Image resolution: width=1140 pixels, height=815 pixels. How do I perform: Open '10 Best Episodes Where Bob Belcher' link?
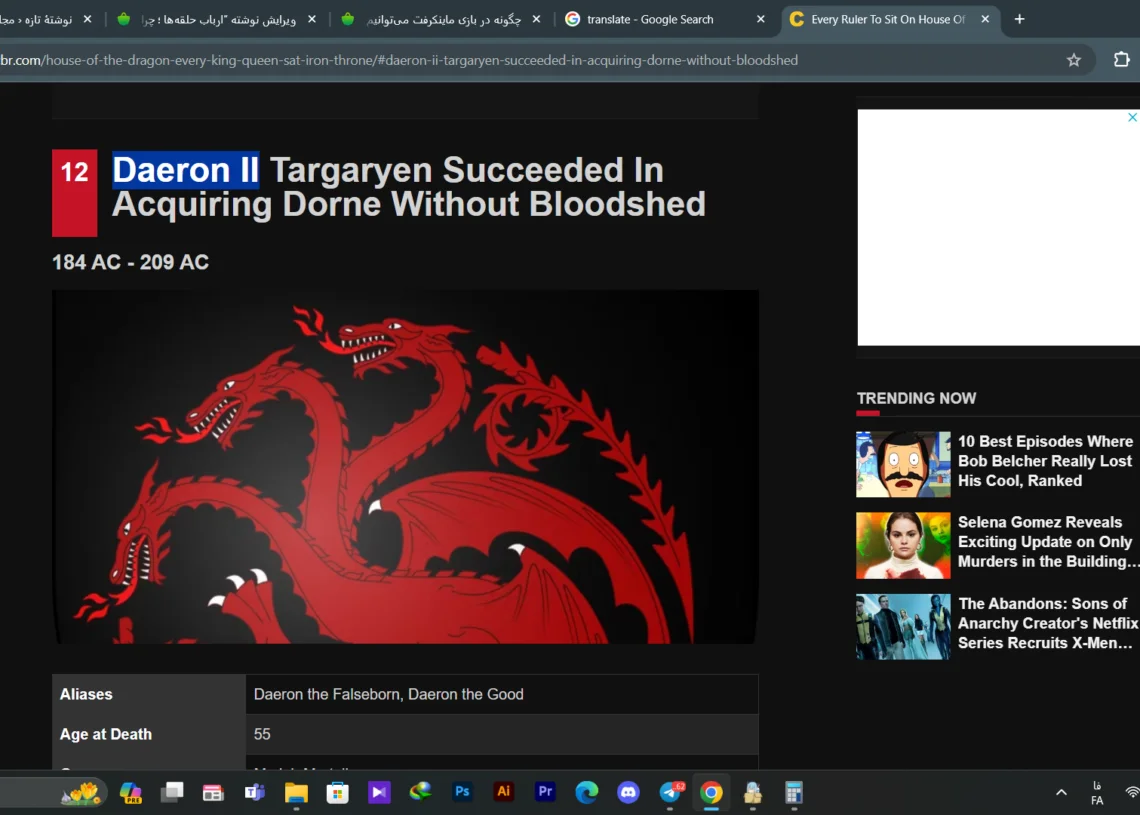click(x=1045, y=461)
